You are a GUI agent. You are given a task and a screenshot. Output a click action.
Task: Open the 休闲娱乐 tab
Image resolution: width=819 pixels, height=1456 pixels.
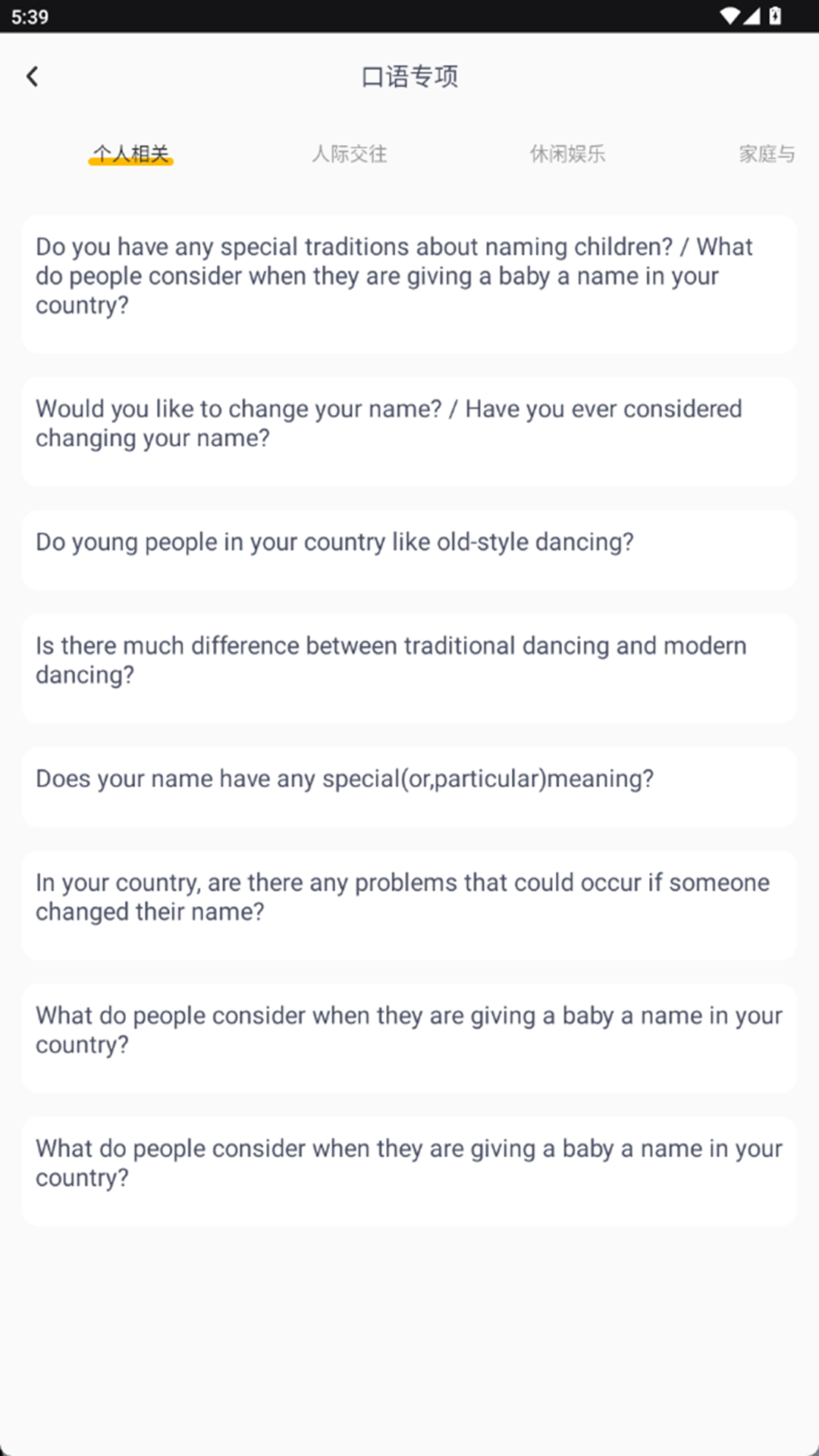pyautogui.click(x=567, y=154)
